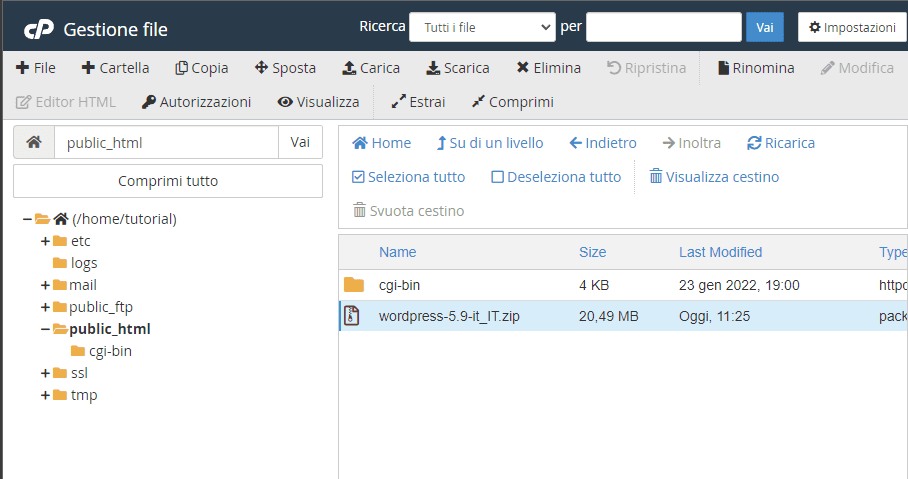Select public_ftp in tree
The image size is (908, 479).
101,307
